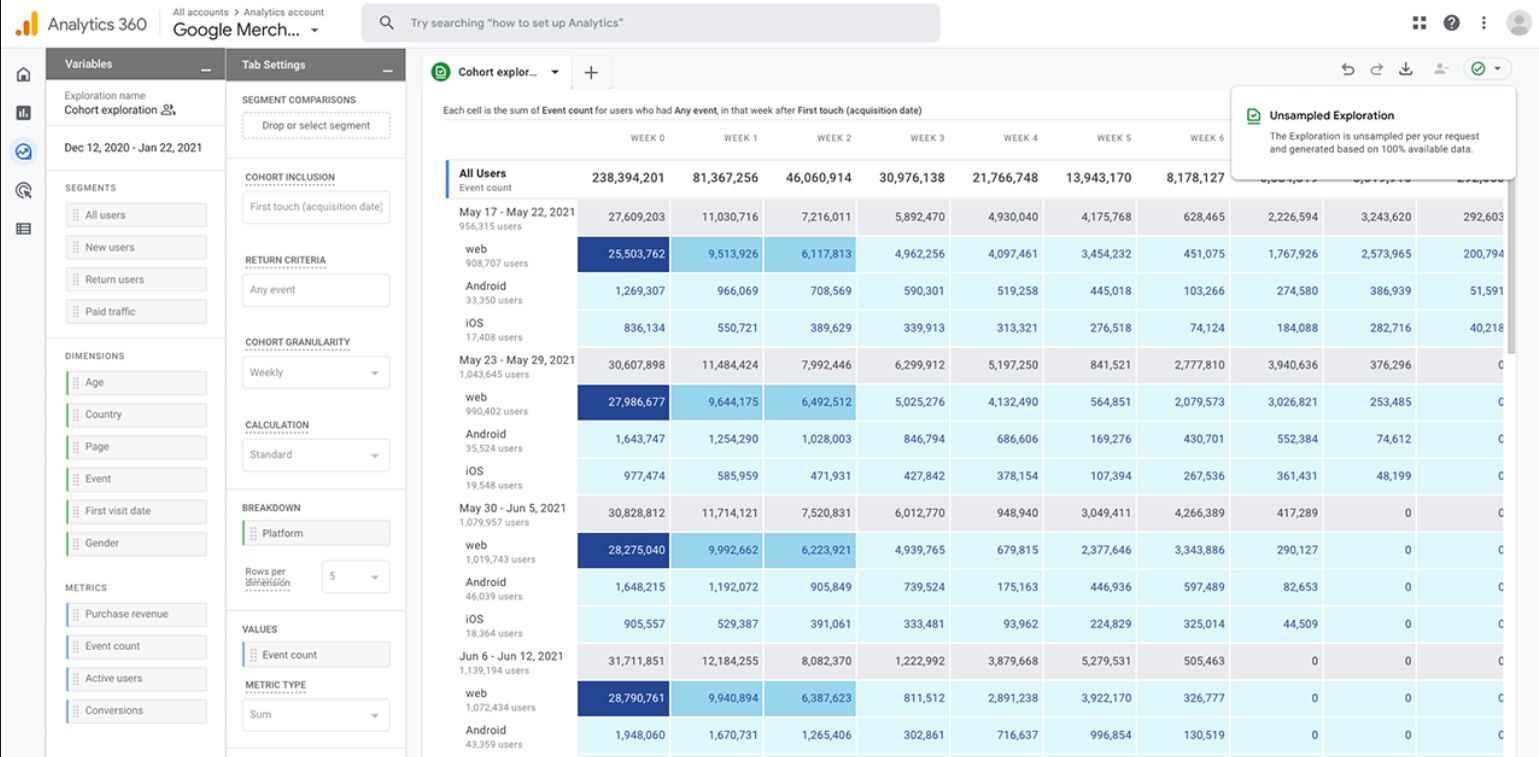Open the Cohort exploration tab dropdown arrow
1539x757 pixels.
(x=555, y=72)
